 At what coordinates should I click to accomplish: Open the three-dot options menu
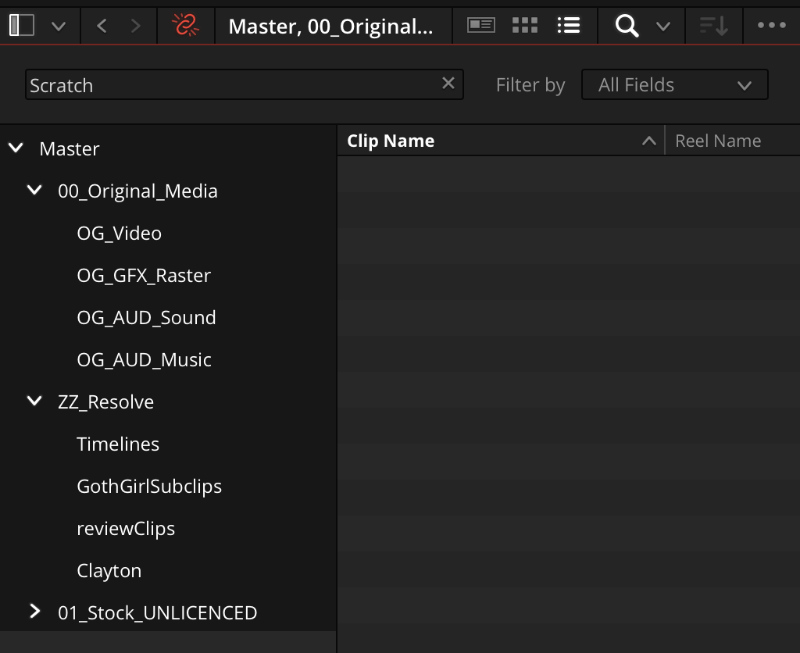[x=771, y=25]
